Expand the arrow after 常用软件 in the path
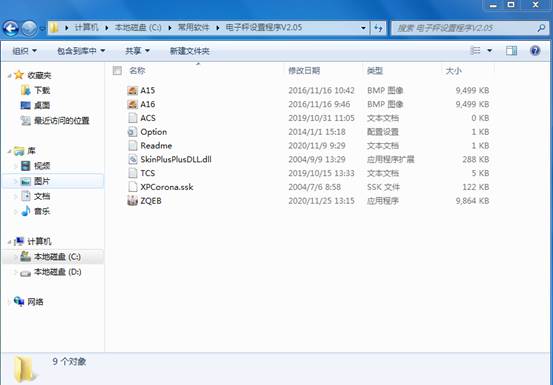The image size is (553, 385). point(218,28)
